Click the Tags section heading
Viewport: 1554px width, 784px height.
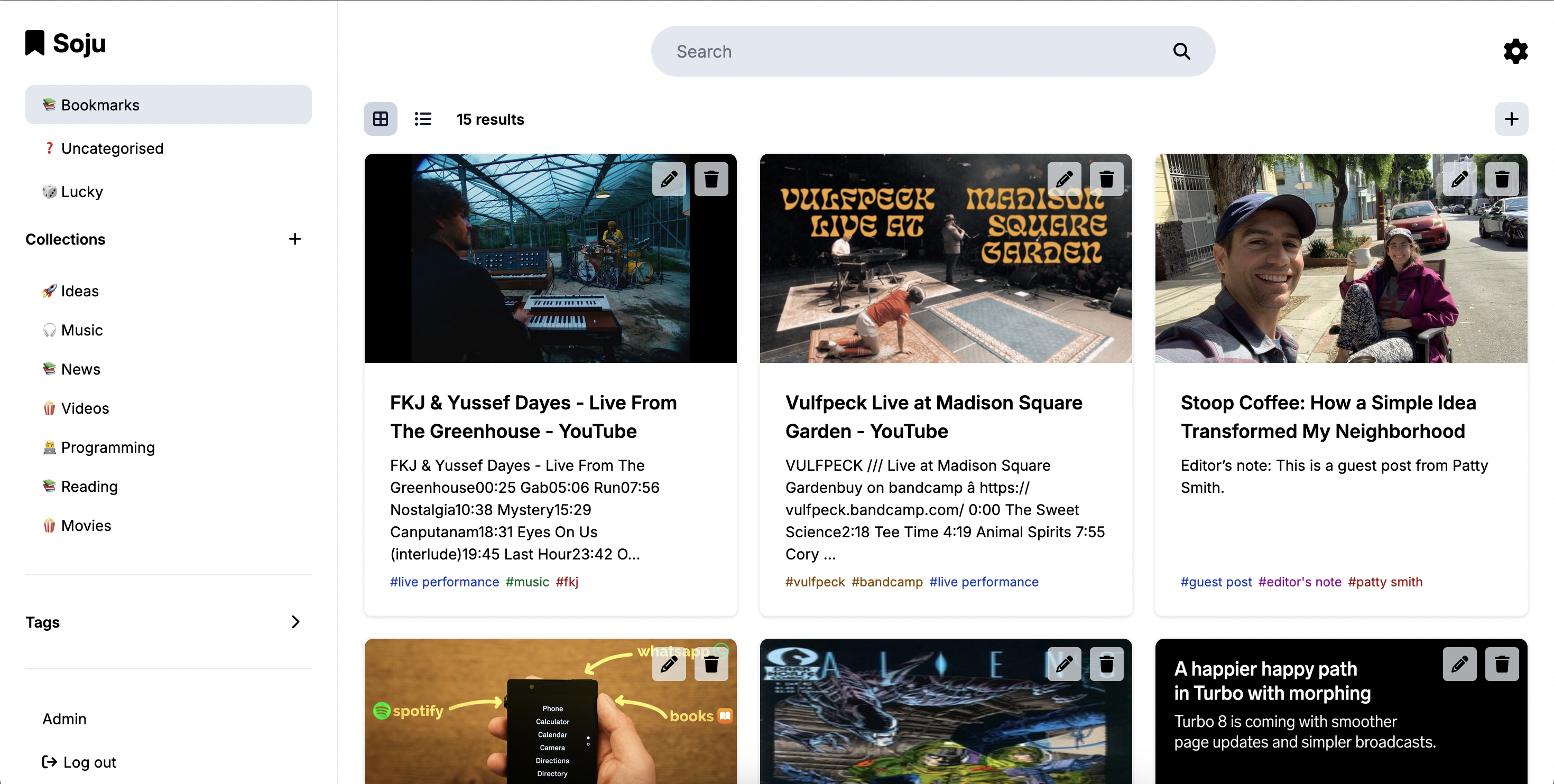point(42,622)
